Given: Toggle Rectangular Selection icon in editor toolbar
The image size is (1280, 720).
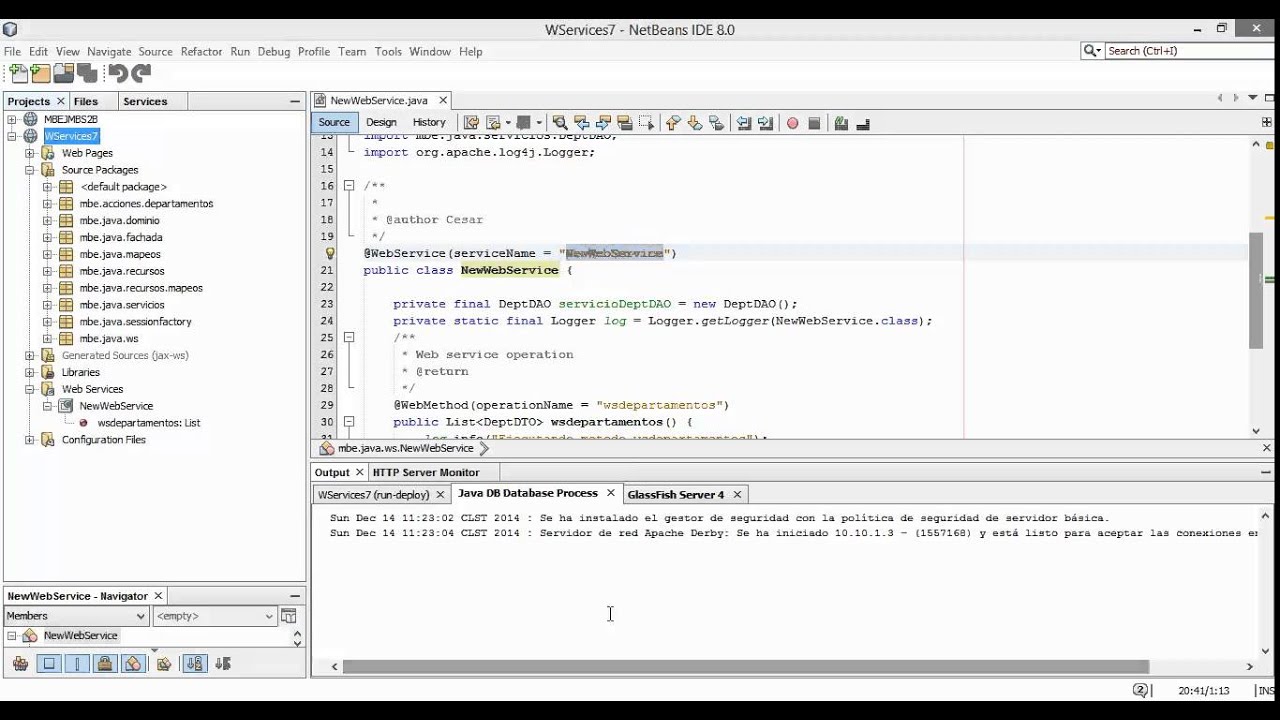Looking at the screenshot, I should (x=646, y=123).
